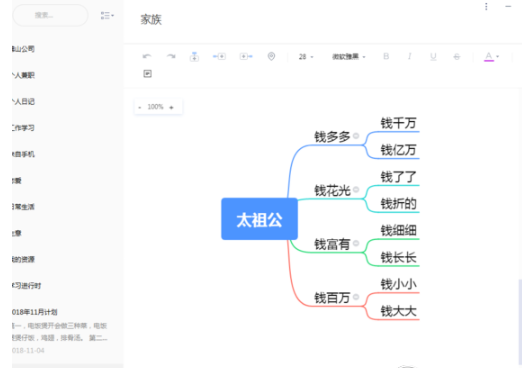Open the font family dropdown

tap(349, 57)
